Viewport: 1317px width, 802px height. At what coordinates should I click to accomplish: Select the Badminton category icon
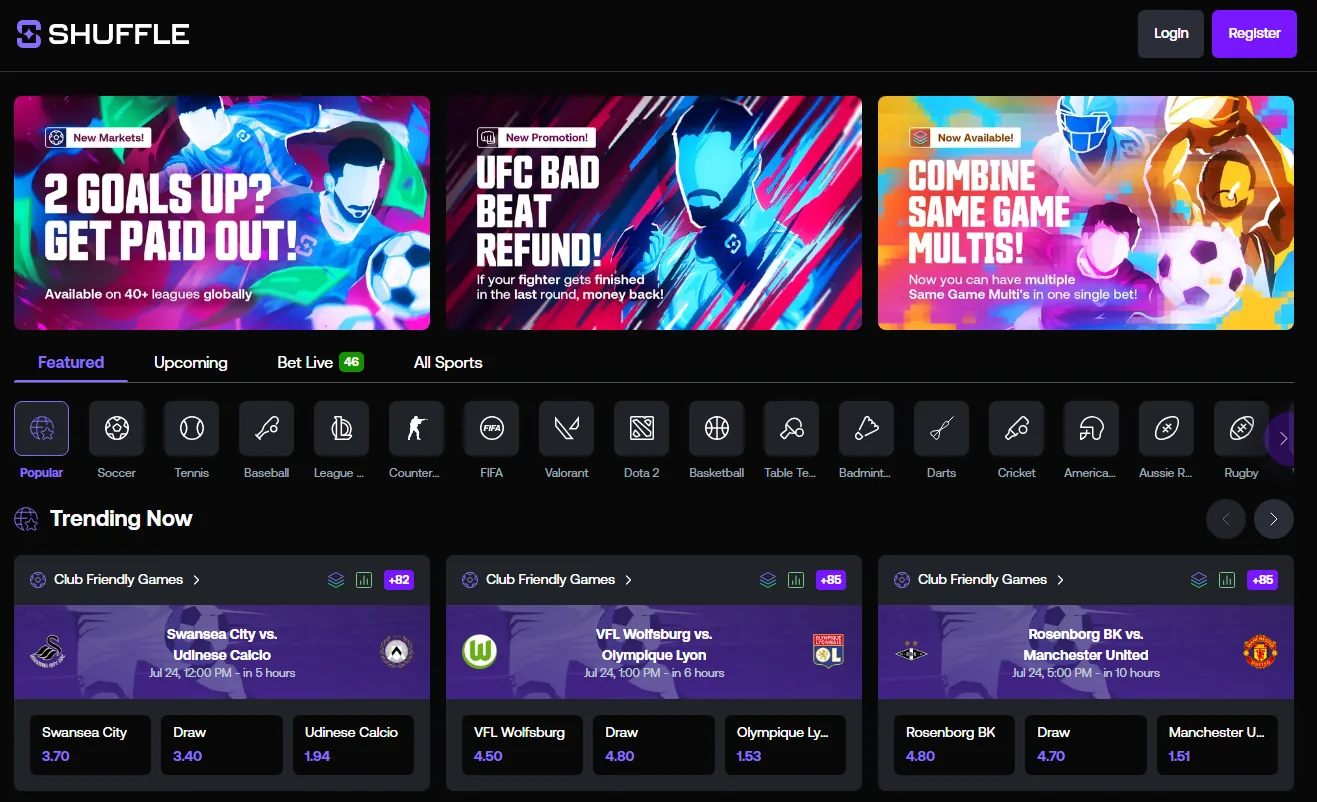coord(867,429)
